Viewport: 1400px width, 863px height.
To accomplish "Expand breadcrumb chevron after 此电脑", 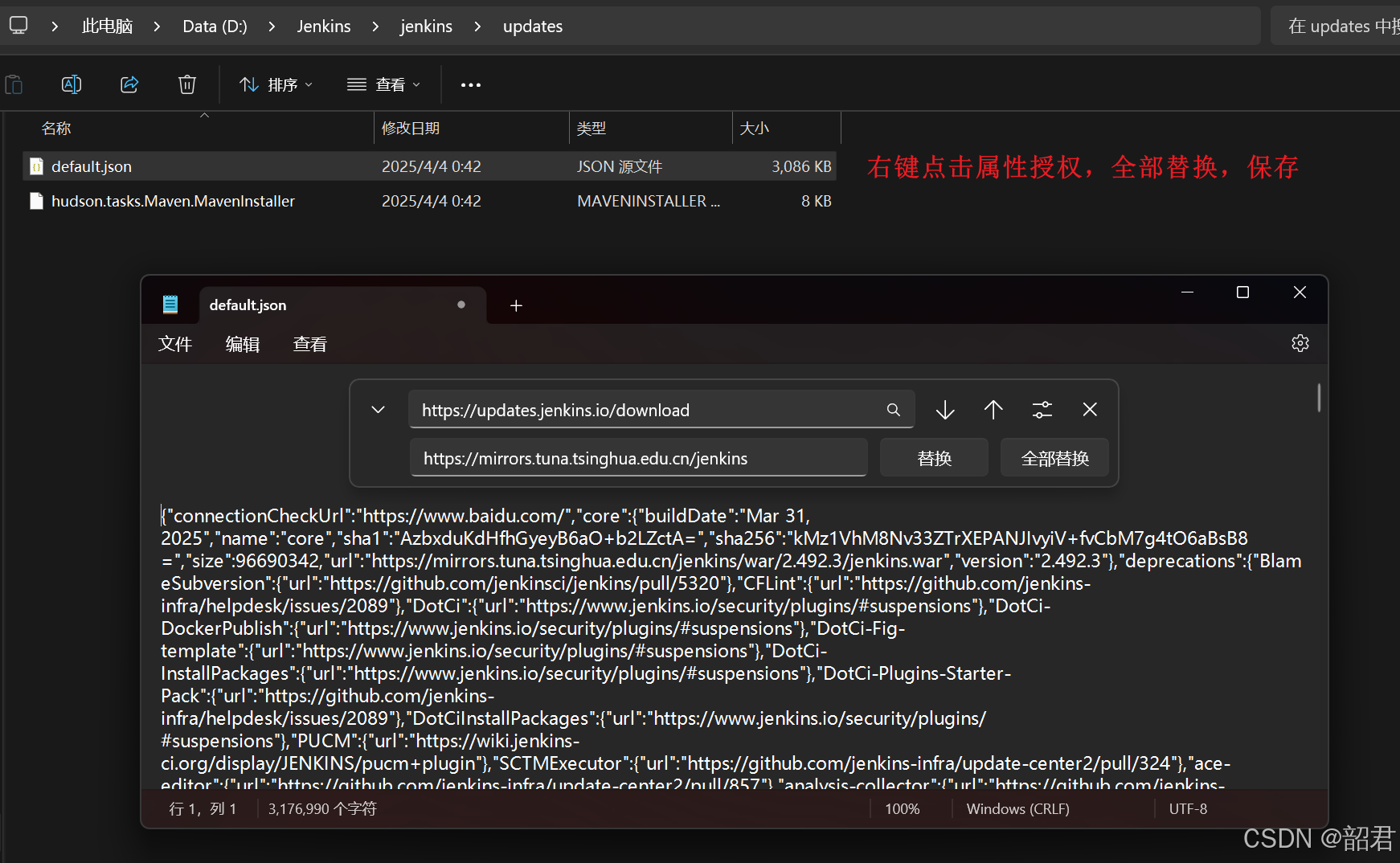I will pos(157,27).
